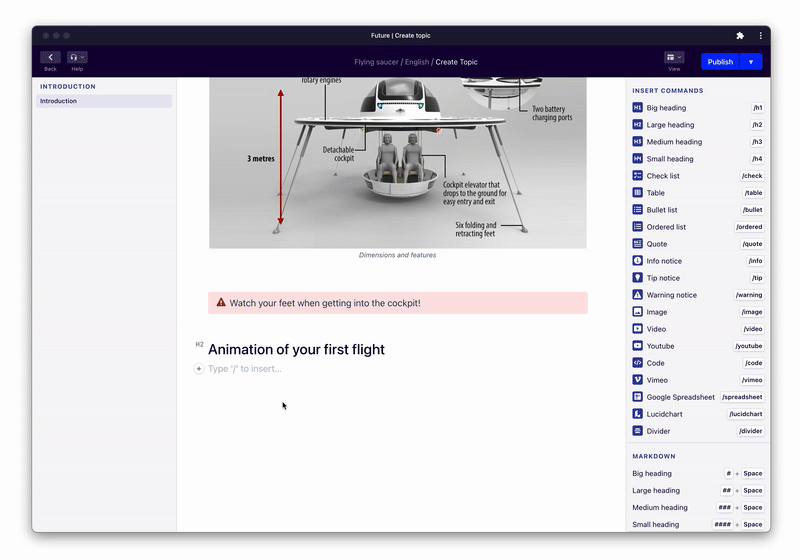Screen dimensions: 800x560
Task: Click the /spreadsheet shortcut tag
Action: coord(742,397)
